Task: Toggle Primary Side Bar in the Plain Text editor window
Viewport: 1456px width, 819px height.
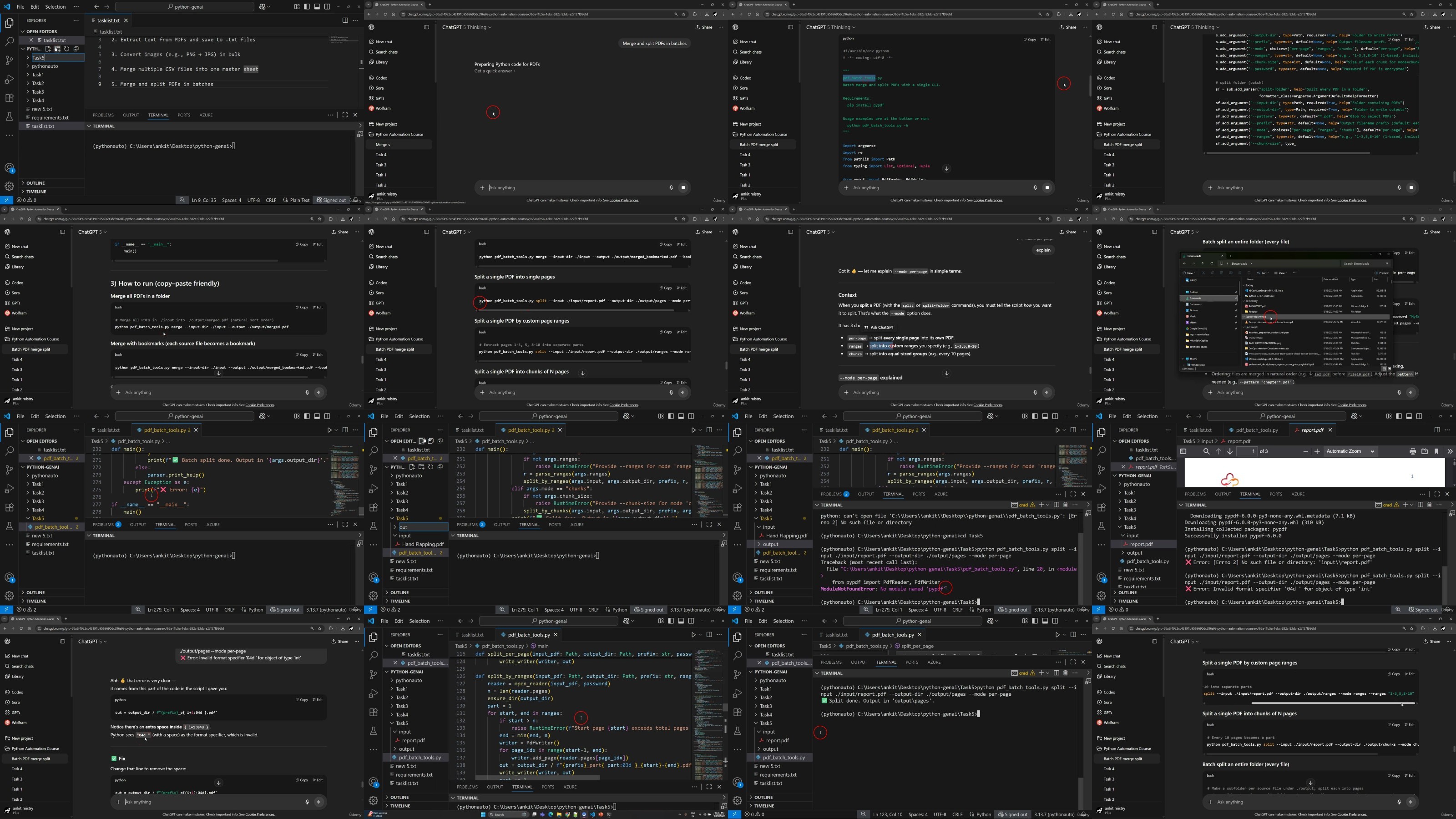Action: (x=307, y=6)
